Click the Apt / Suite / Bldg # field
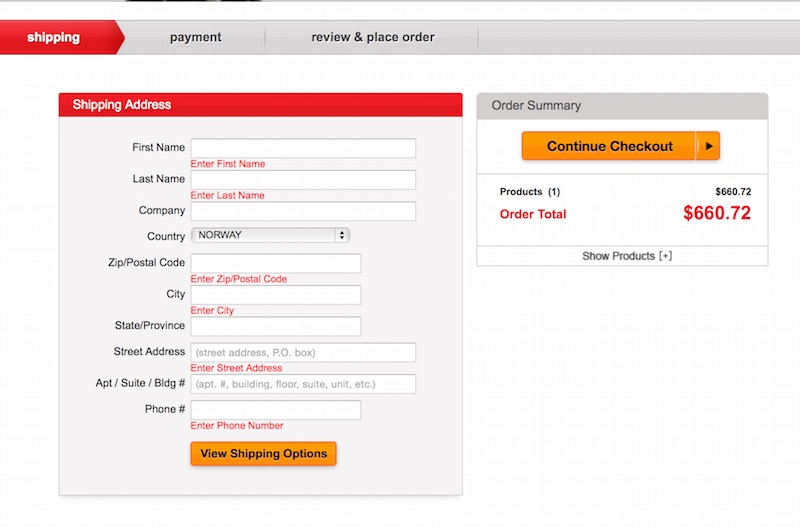 [303, 384]
